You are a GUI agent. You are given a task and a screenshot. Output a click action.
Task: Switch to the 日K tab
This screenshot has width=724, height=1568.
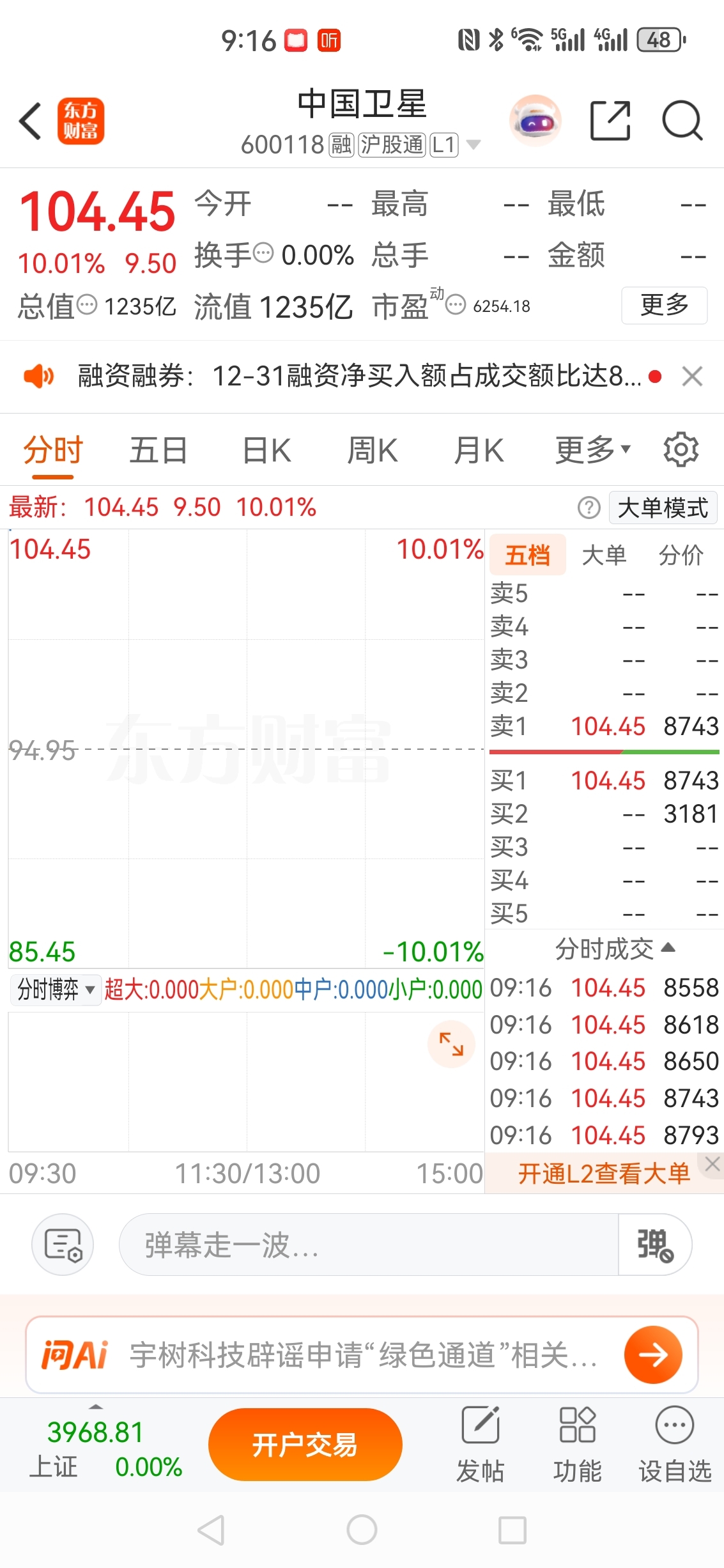[267, 450]
